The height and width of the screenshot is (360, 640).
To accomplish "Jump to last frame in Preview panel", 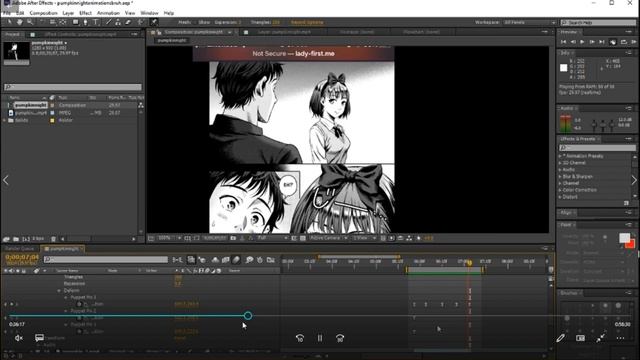I will [x=602, y=42].
